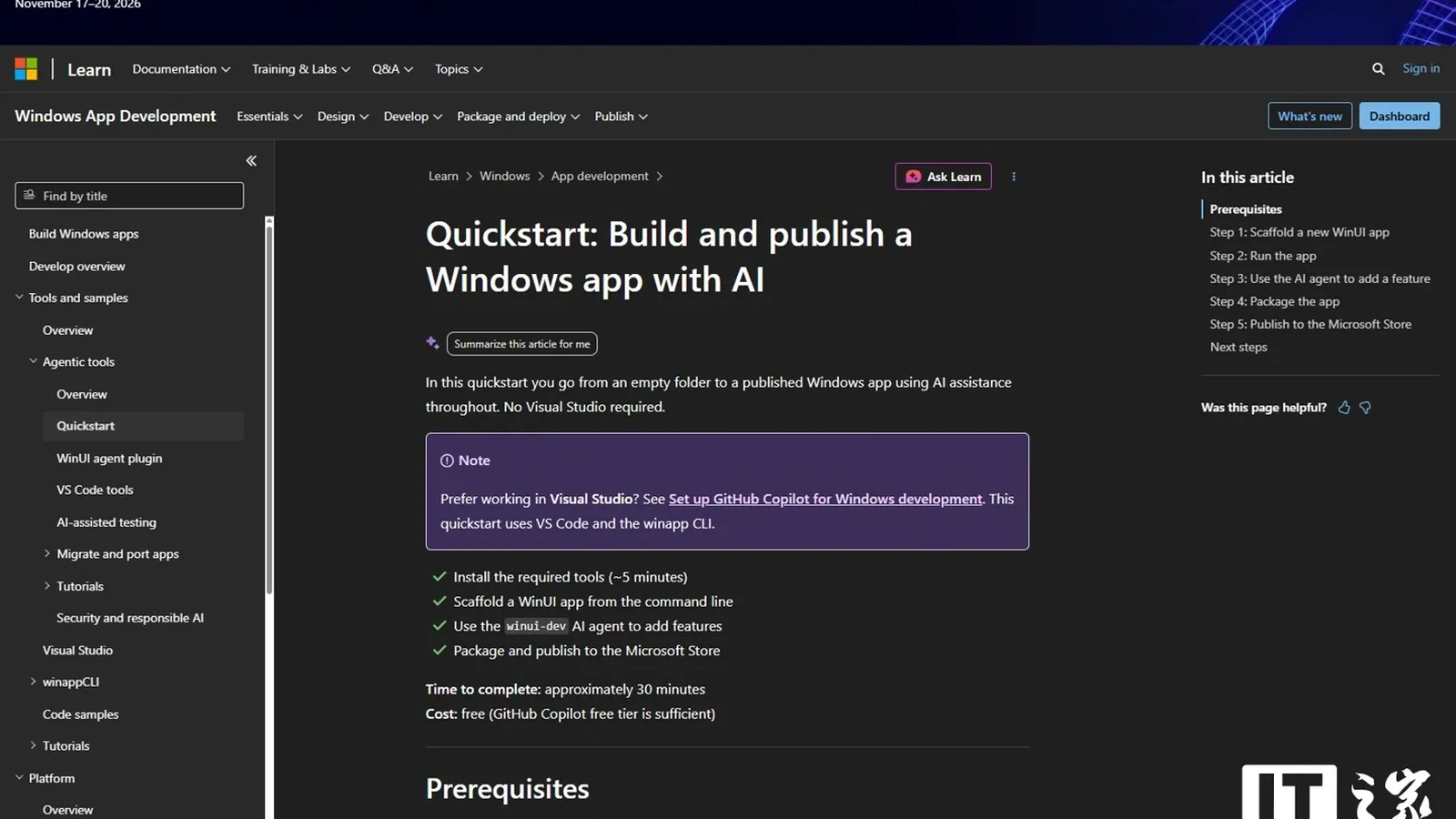Expand the Tutorials node below Code samples
This screenshot has height=819, width=1456.
(34, 745)
